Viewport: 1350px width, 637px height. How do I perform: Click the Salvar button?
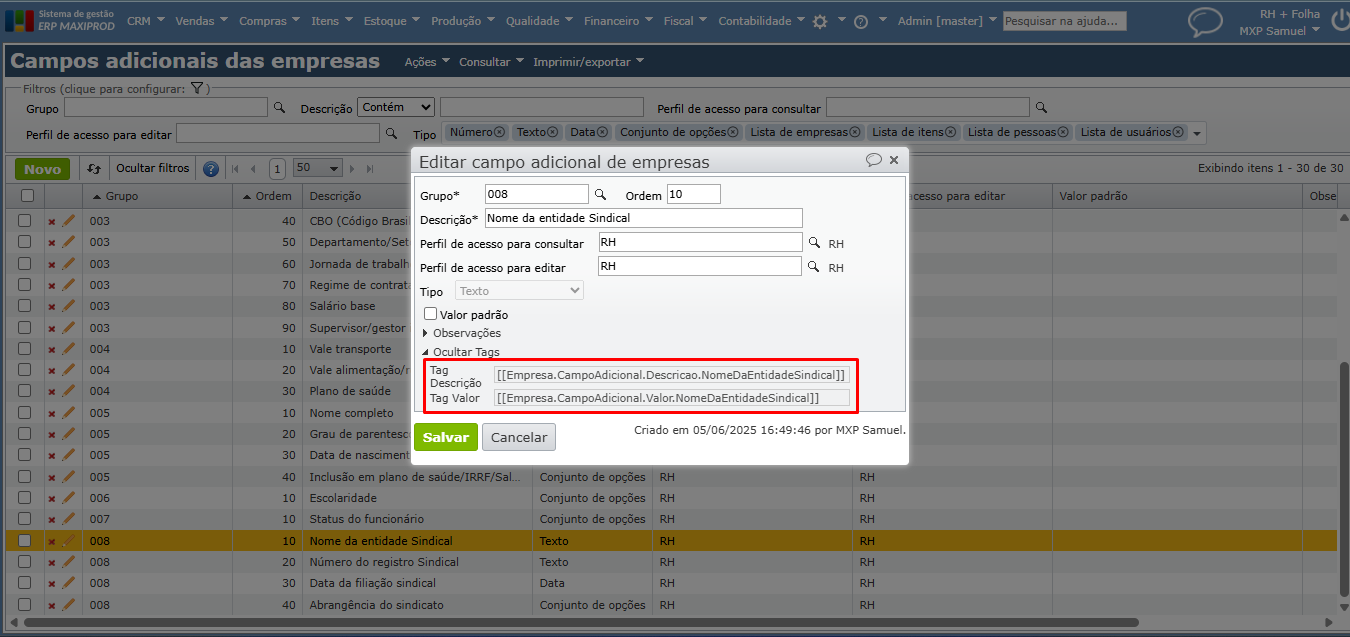click(446, 437)
